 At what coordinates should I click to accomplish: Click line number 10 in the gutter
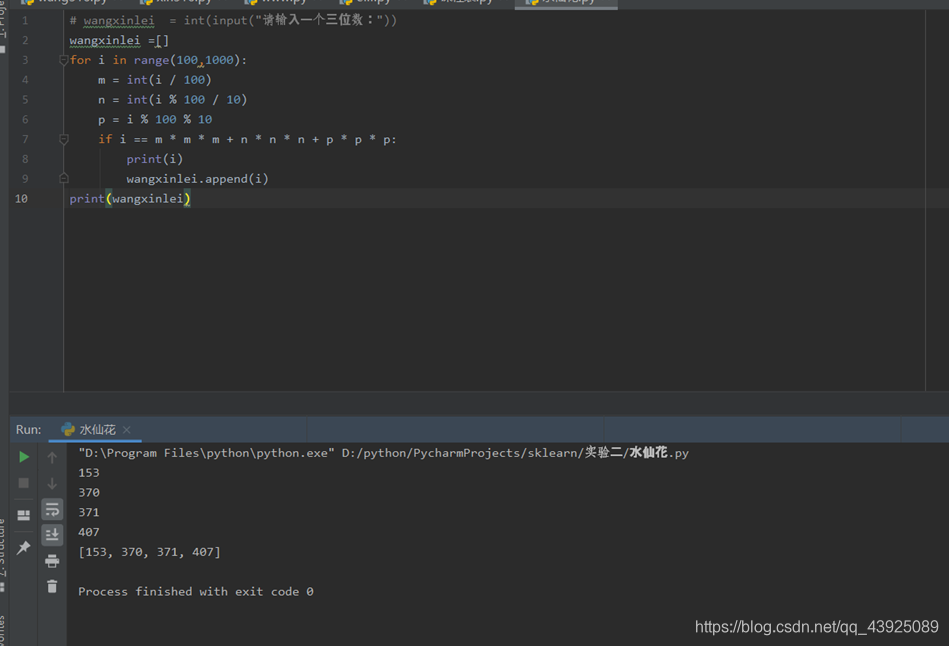21,199
